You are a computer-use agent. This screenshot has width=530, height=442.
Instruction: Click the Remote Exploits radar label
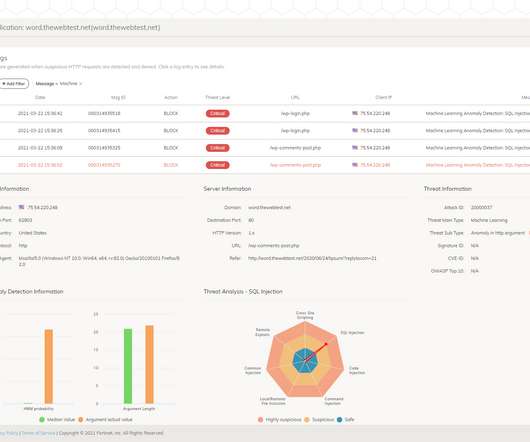263,332
